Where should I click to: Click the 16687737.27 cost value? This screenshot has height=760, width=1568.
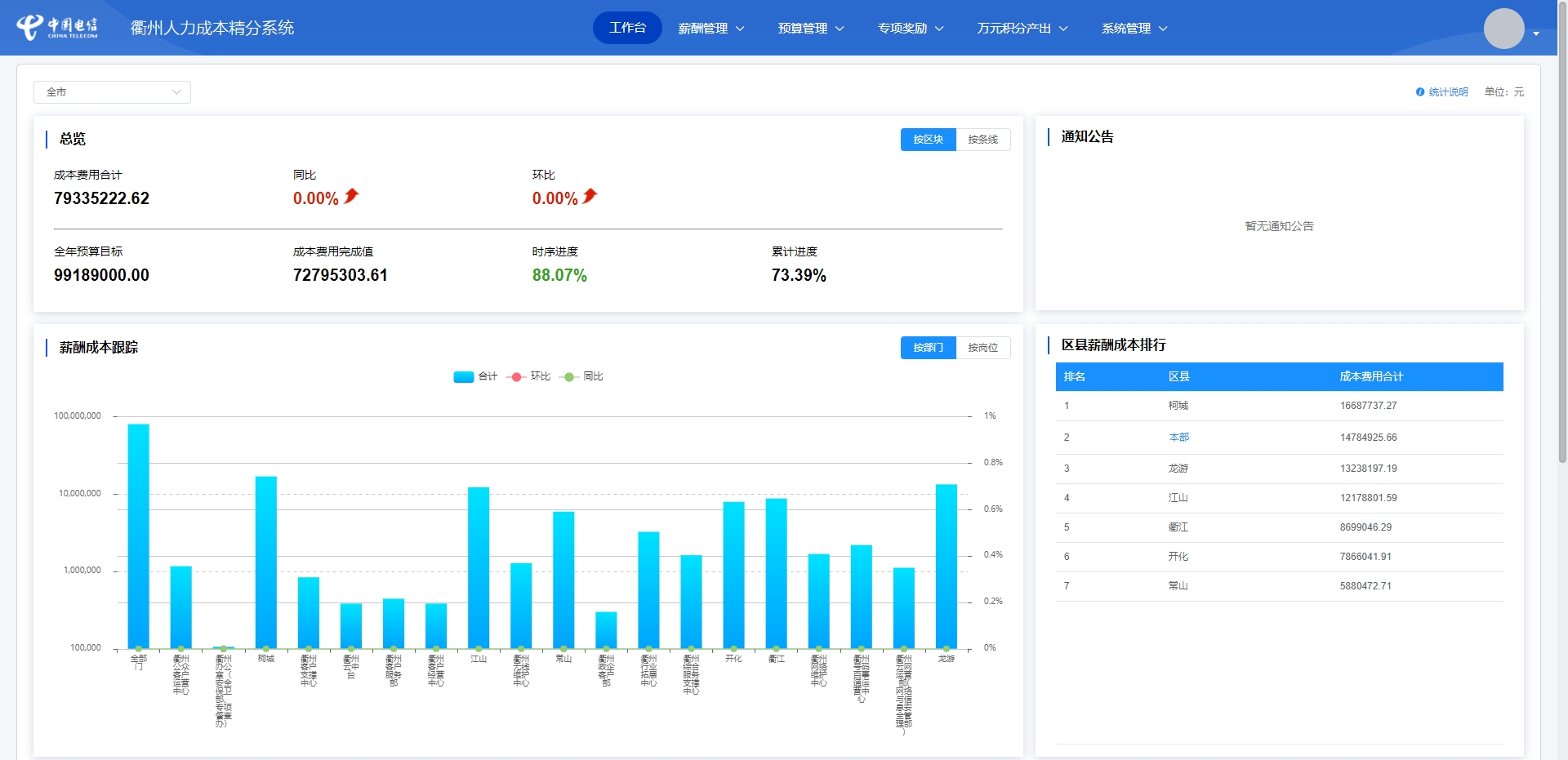click(1368, 406)
